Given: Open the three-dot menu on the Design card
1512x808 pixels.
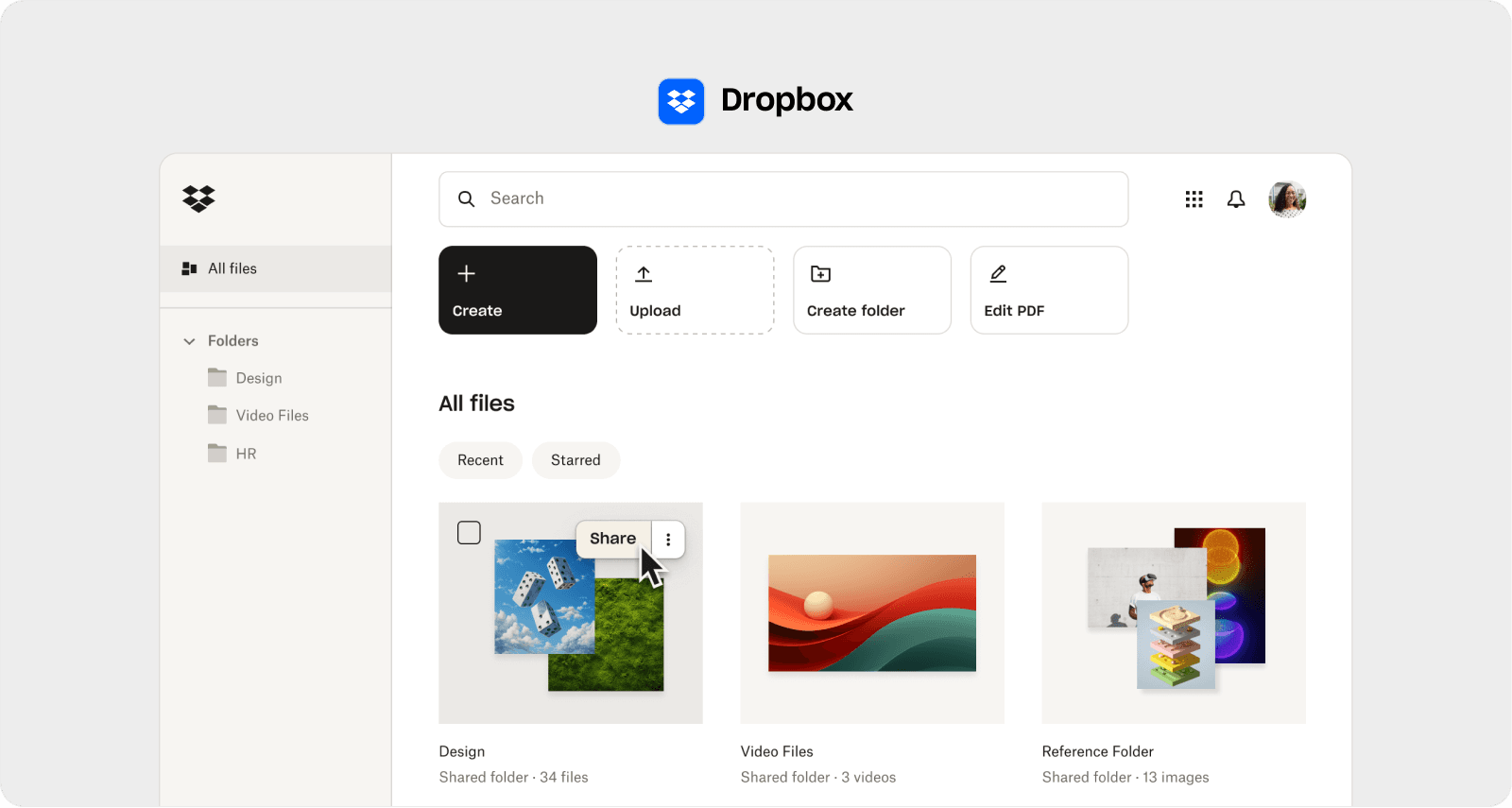Looking at the screenshot, I should click(x=668, y=540).
